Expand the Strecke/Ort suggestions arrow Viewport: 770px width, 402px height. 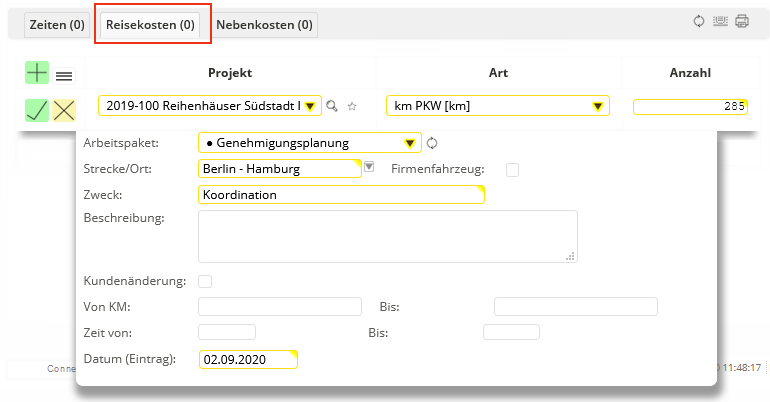tap(369, 168)
